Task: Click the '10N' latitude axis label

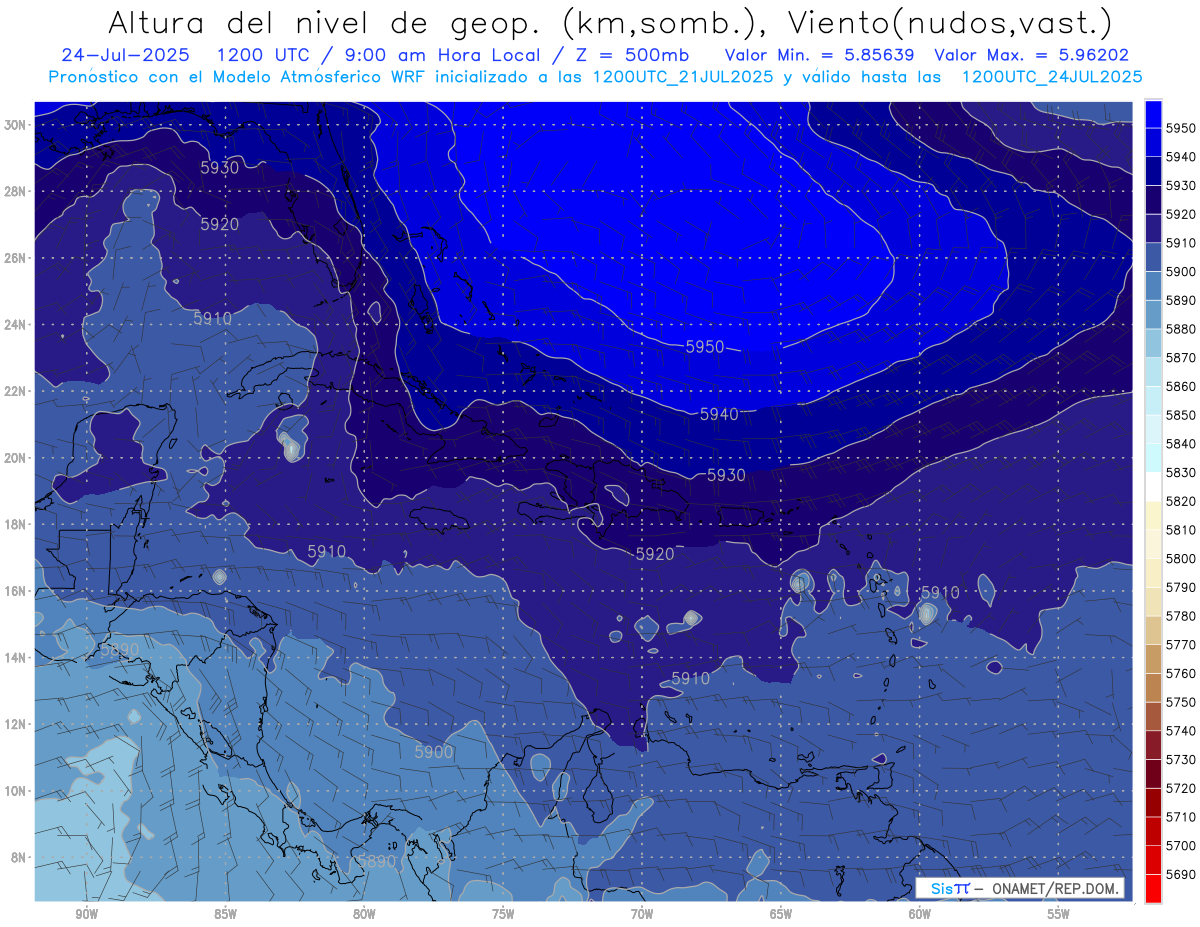Action: click(14, 791)
